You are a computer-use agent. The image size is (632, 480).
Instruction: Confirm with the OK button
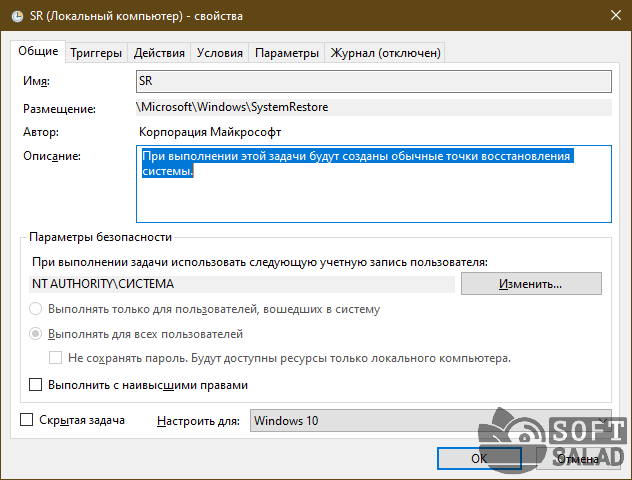pos(479,459)
